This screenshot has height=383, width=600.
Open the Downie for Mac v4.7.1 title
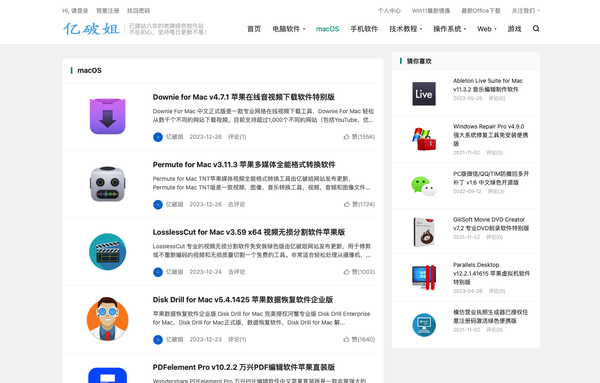point(243,97)
